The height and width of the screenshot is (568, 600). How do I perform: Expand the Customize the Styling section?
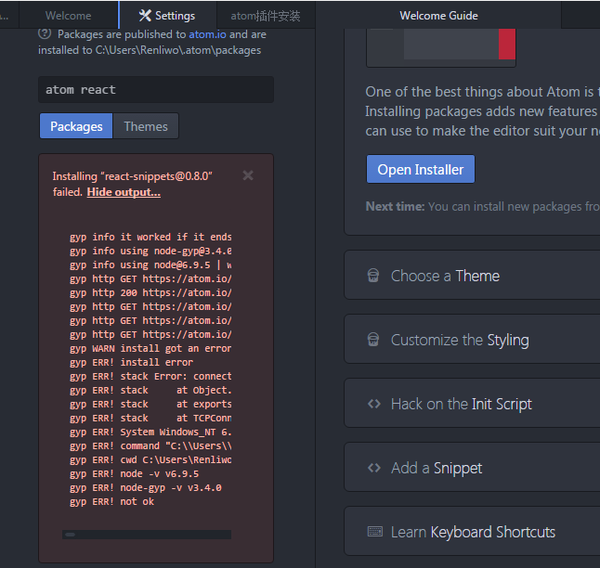(460, 340)
